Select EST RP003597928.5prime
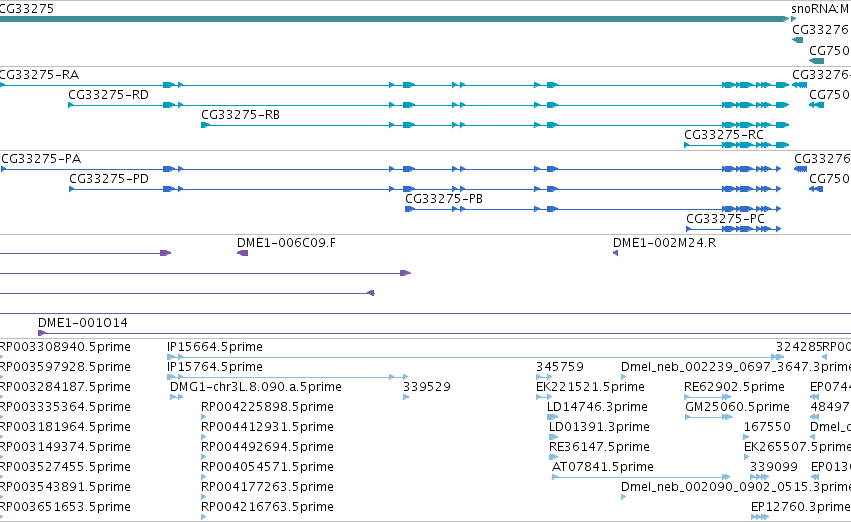This screenshot has height=522, width=851. (65, 367)
